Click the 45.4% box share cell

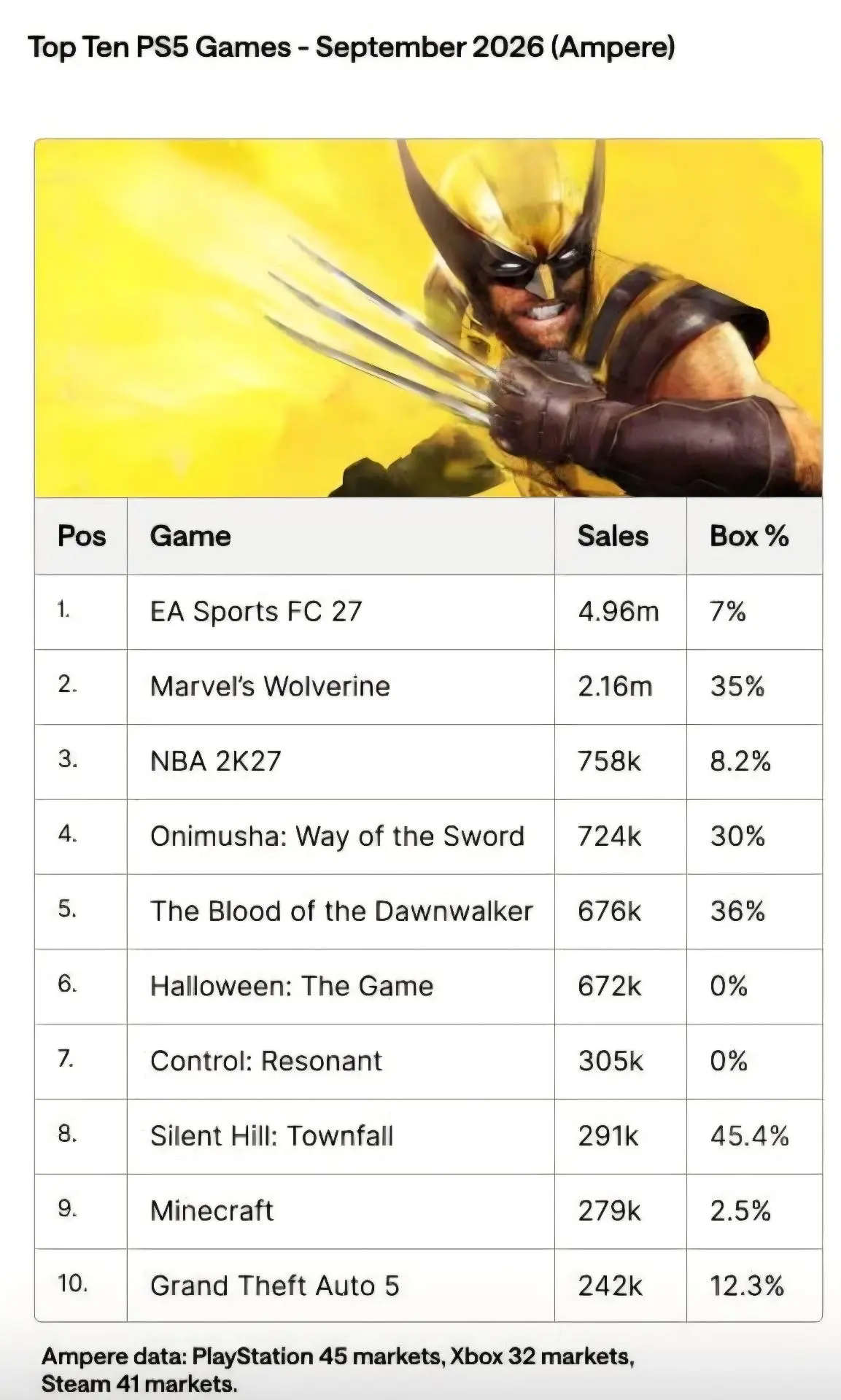[750, 1136]
